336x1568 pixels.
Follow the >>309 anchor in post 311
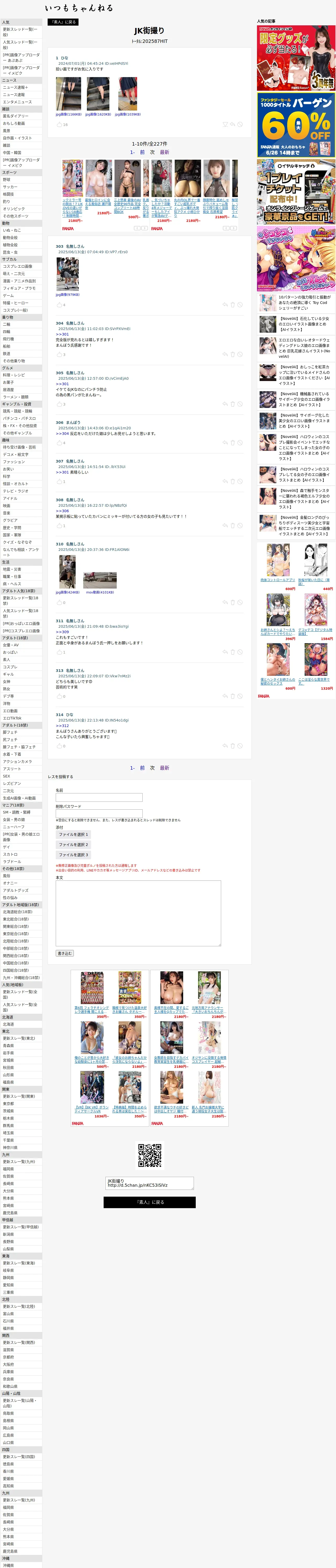[62, 632]
